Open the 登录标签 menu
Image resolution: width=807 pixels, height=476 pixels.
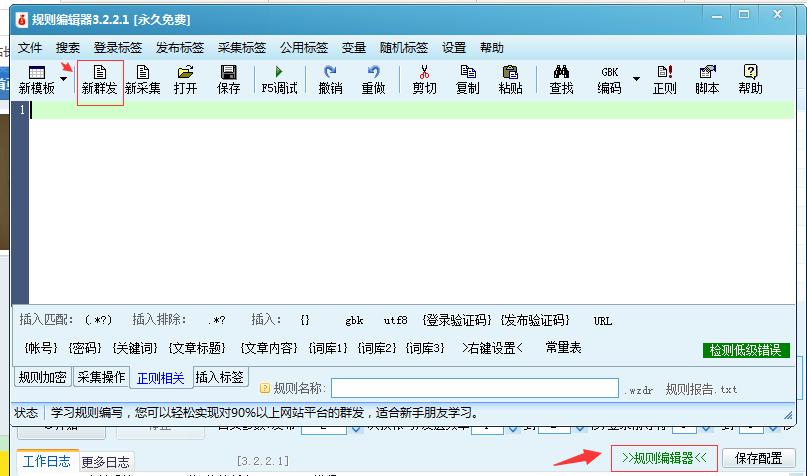pos(118,47)
